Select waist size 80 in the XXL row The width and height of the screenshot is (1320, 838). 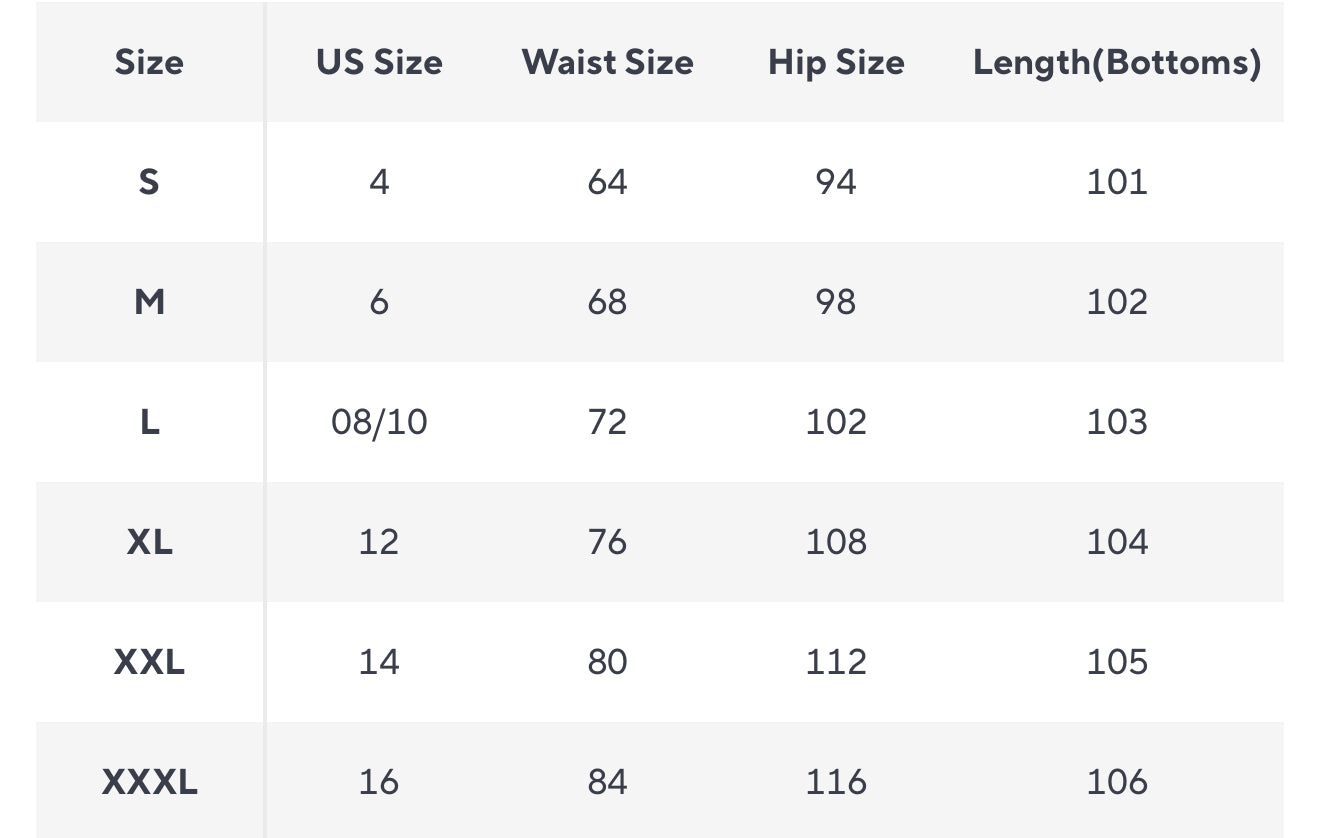pos(607,662)
